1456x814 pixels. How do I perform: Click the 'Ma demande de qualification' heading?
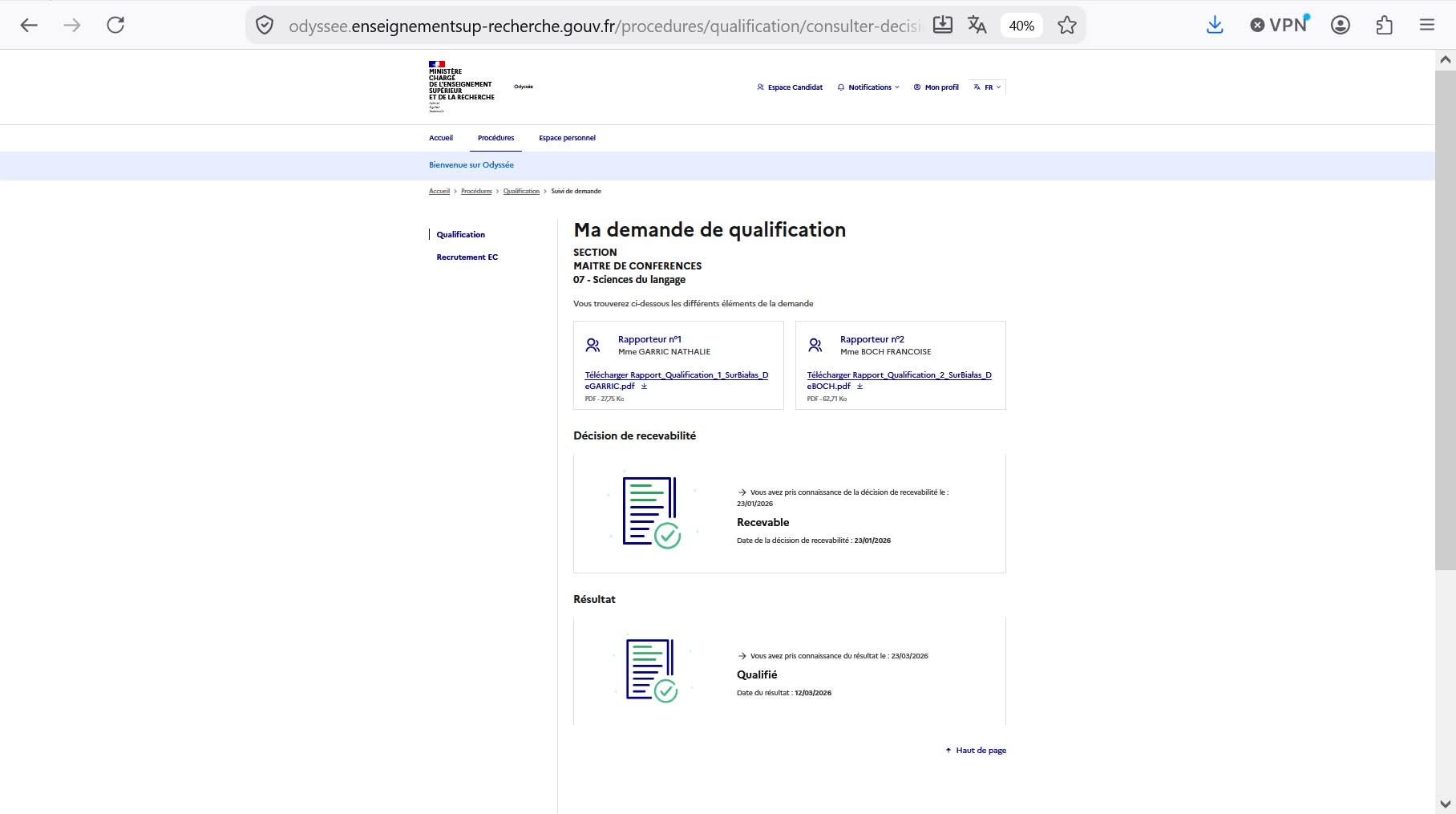tap(710, 230)
